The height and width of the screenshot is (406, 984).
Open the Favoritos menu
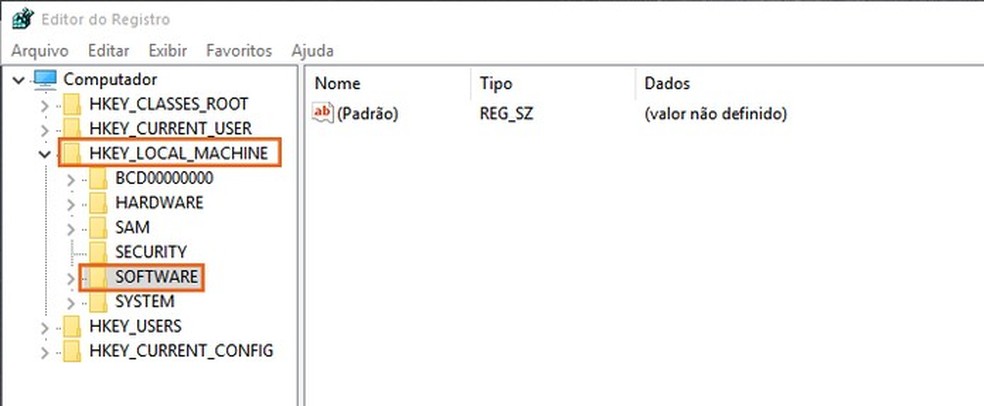pos(239,50)
